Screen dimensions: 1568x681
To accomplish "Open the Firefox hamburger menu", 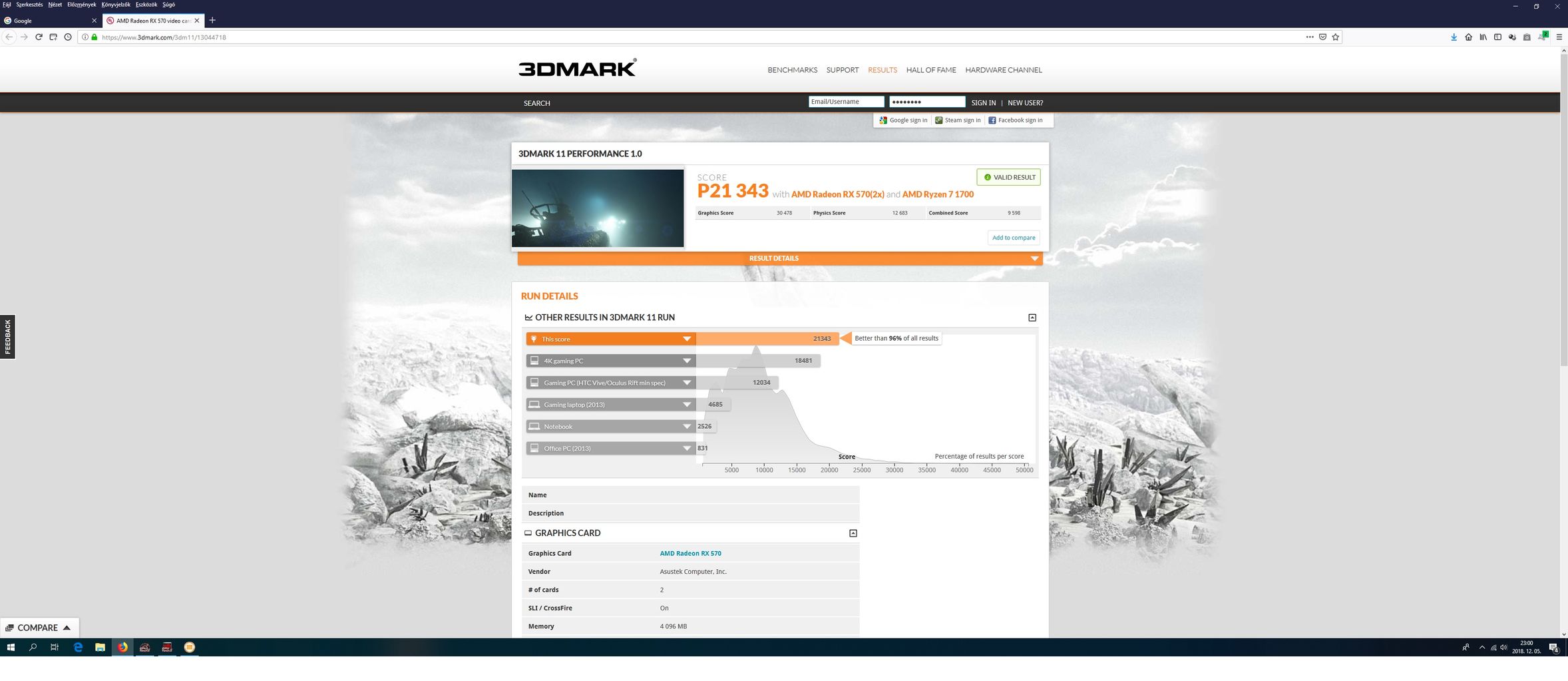I will click(1559, 37).
